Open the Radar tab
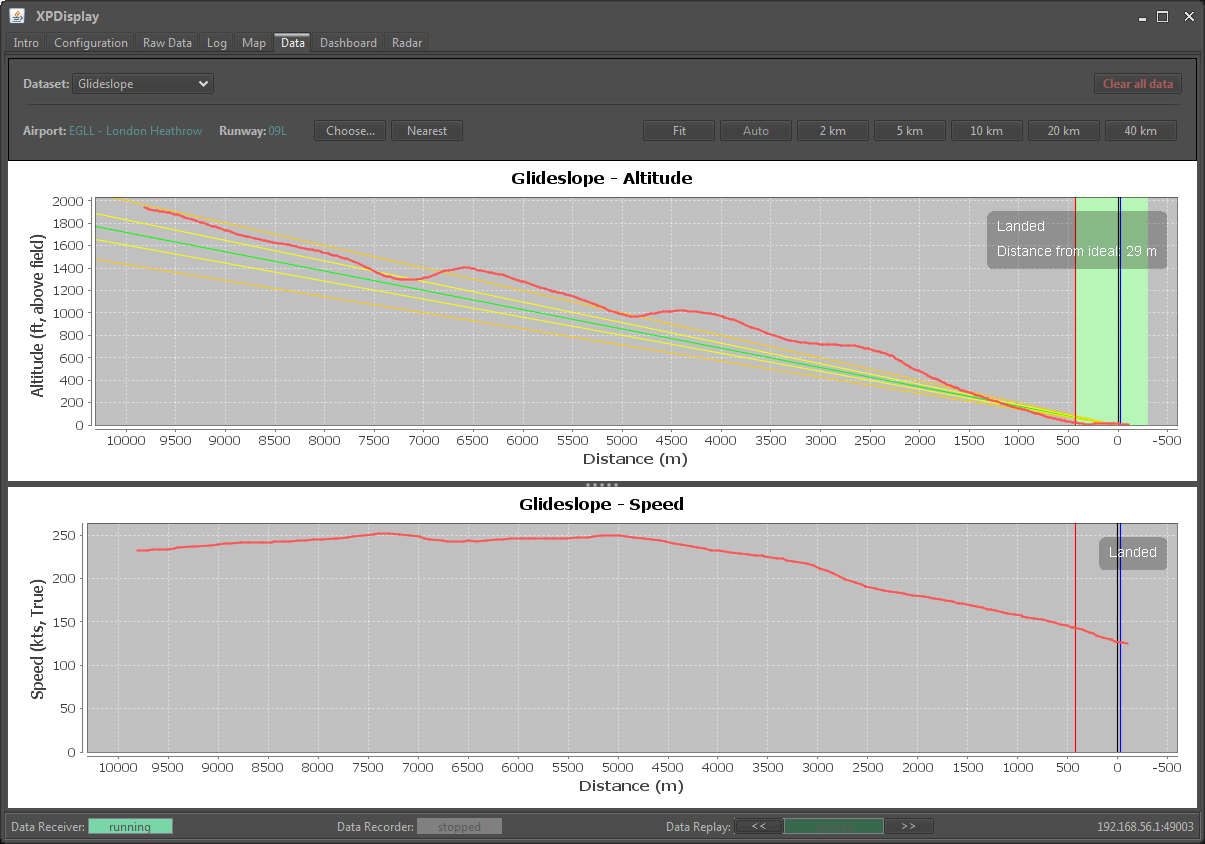The image size is (1205, 844). [407, 43]
